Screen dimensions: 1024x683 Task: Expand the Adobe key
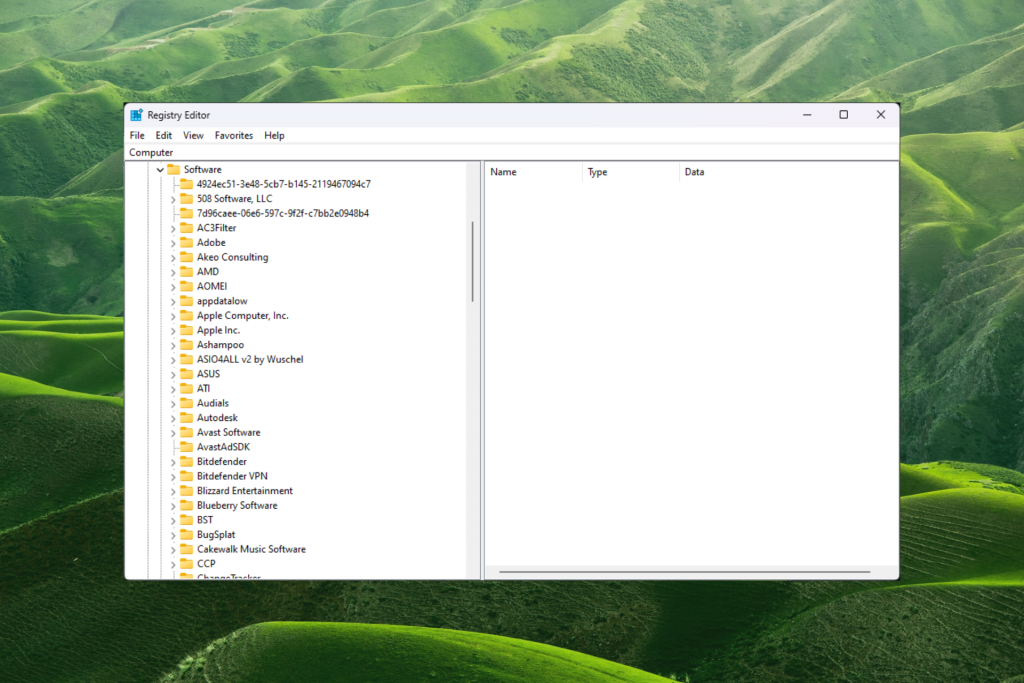click(x=173, y=243)
